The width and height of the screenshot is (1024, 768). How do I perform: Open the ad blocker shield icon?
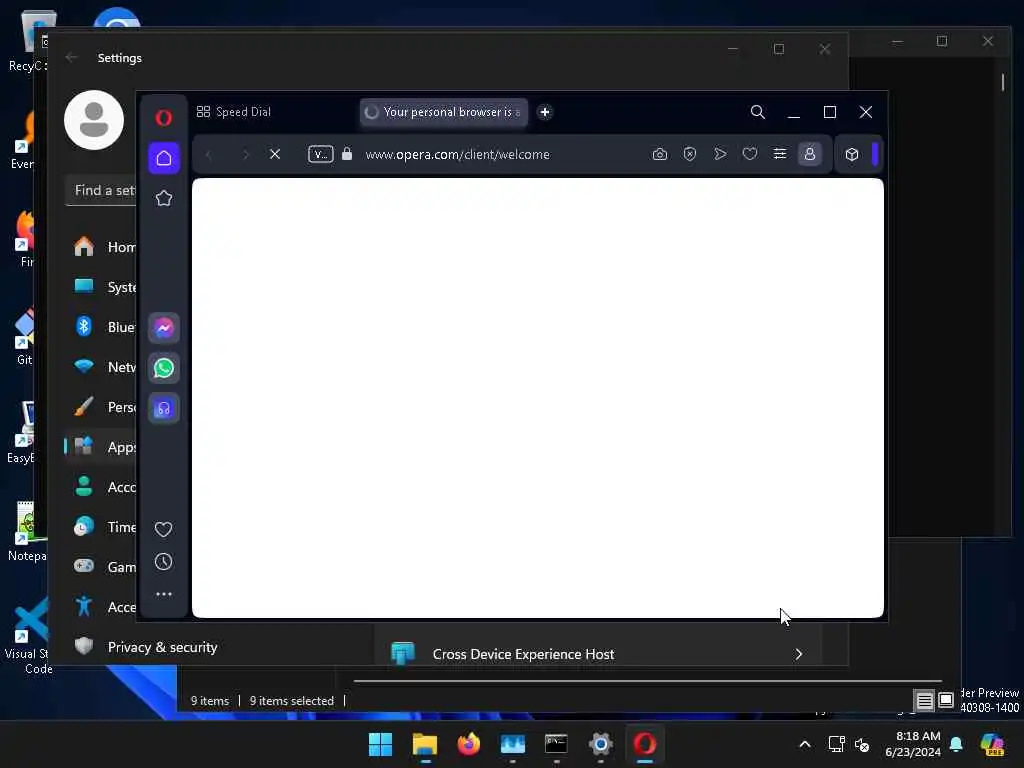click(690, 154)
